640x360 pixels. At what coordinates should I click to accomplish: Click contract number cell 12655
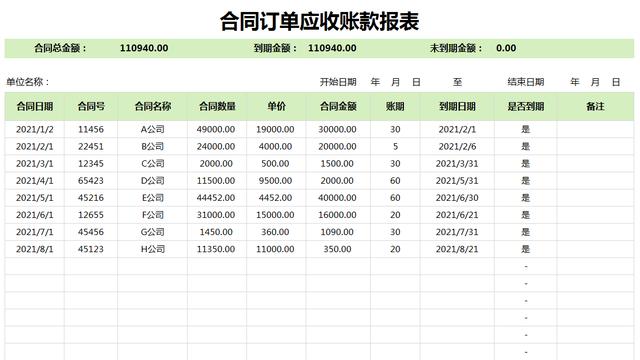click(x=91, y=215)
